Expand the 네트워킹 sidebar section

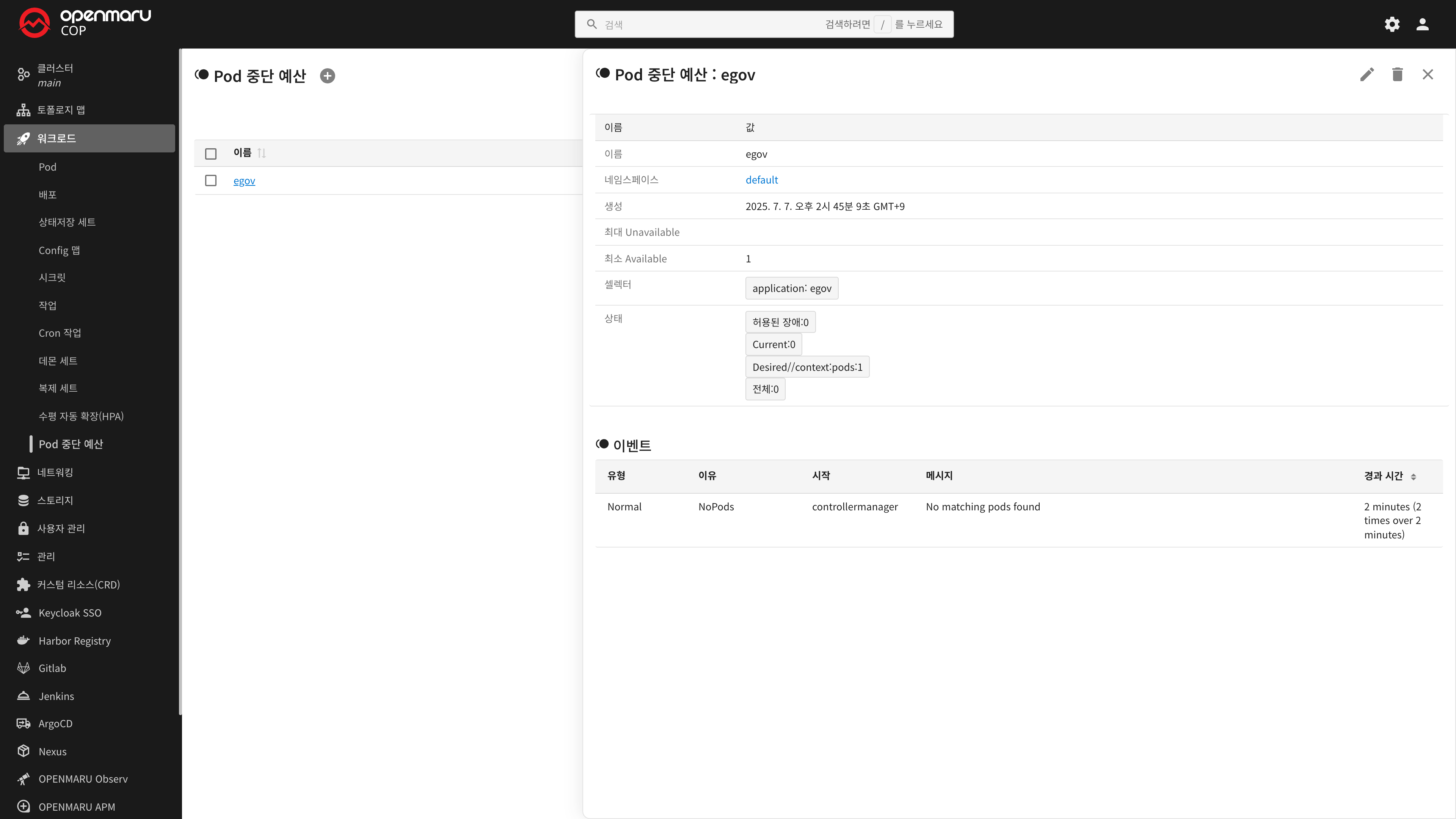point(55,472)
